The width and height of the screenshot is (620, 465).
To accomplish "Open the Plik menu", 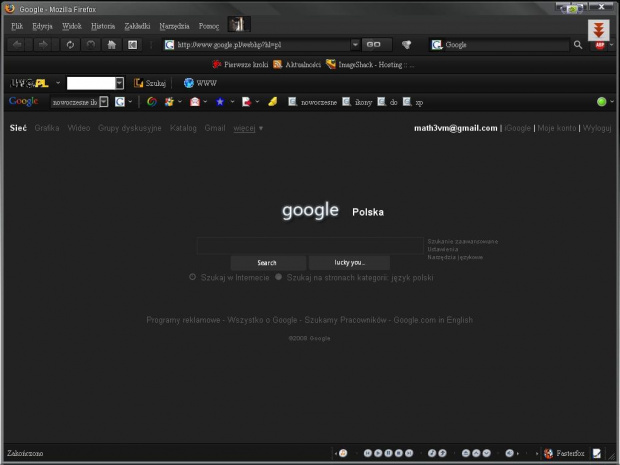I will pos(17,26).
